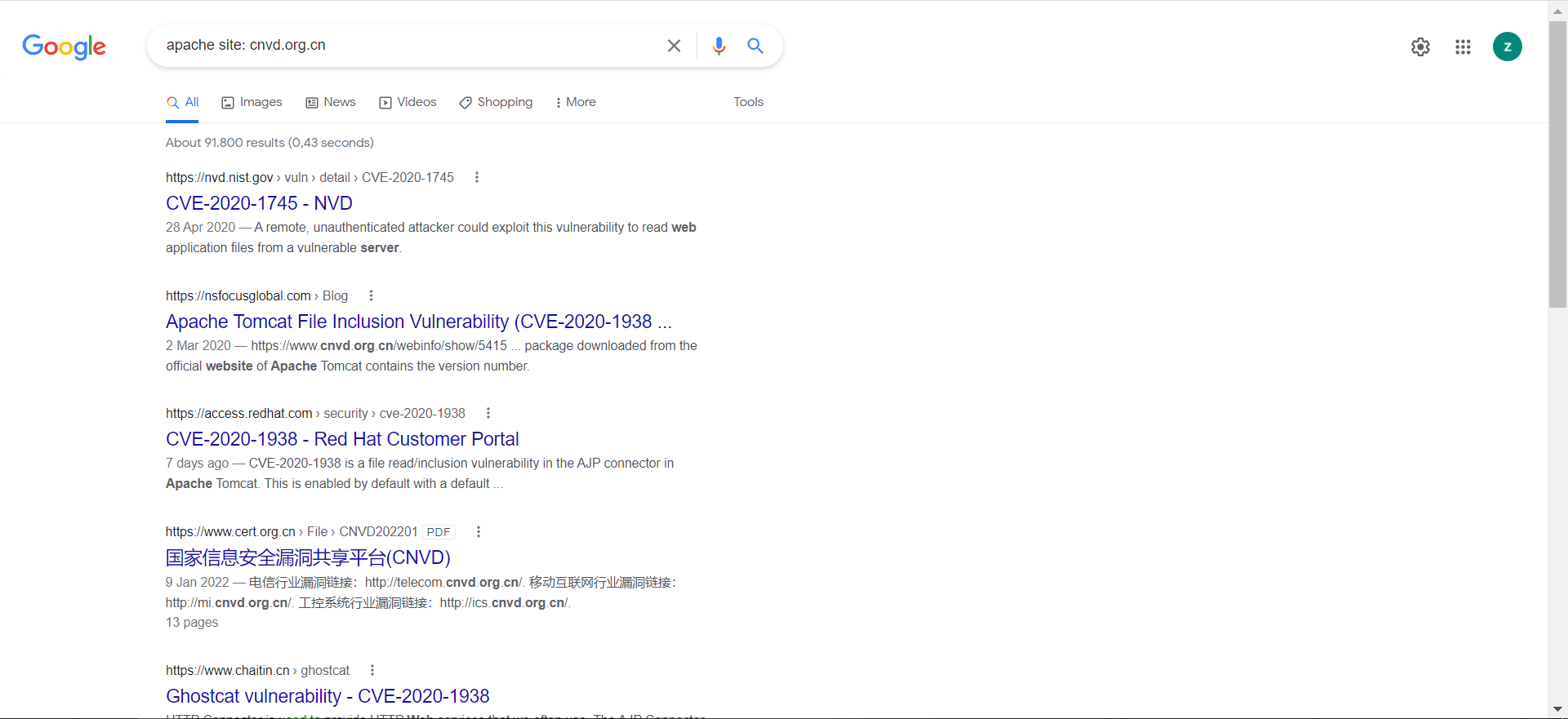
Task: Click the vertical scrollbar thumb
Action: (x=1558, y=163)
